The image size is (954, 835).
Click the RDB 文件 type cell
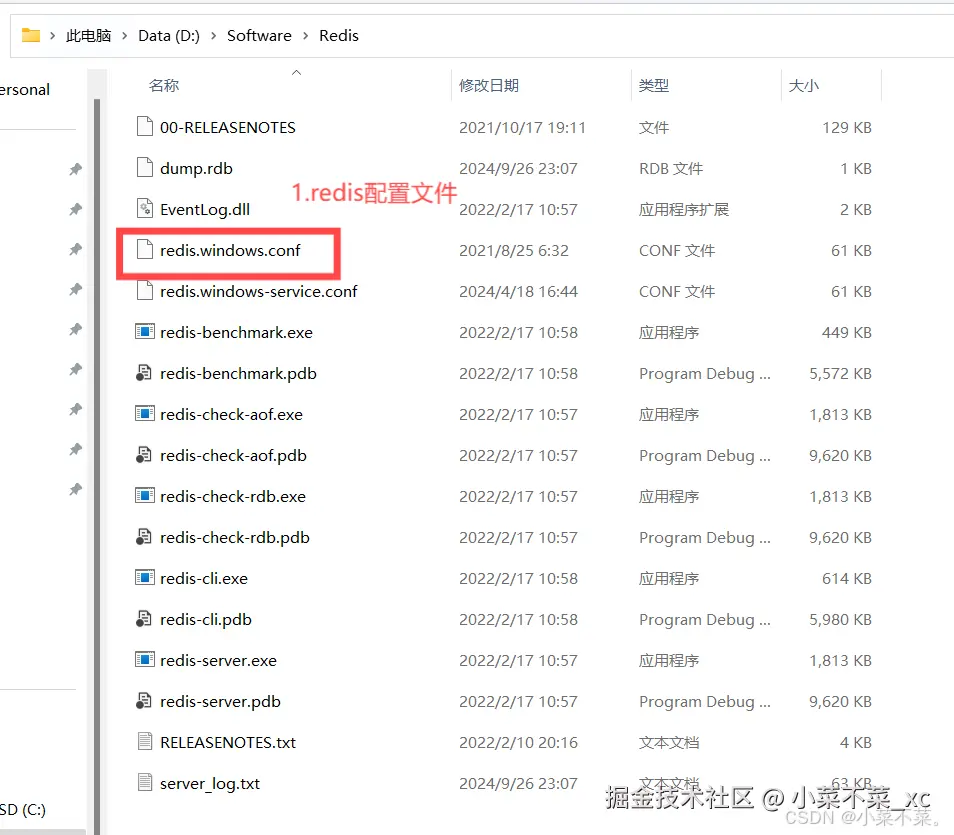(x=670, y=169)
